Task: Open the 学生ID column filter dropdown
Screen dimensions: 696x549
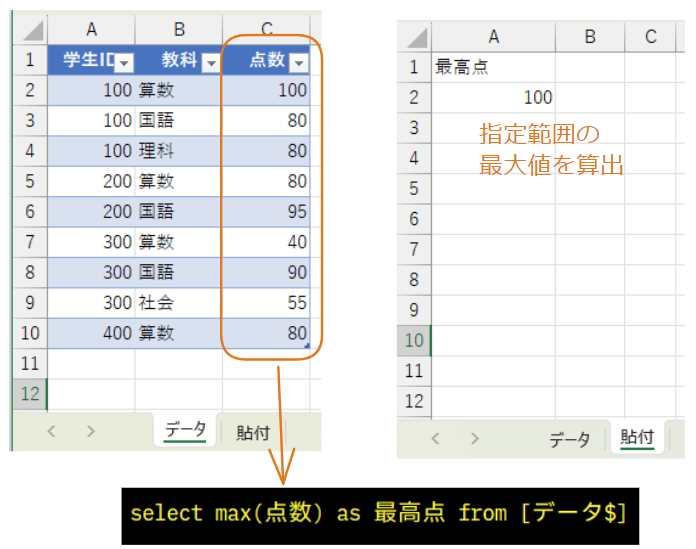Action: [x=124, y=63]
